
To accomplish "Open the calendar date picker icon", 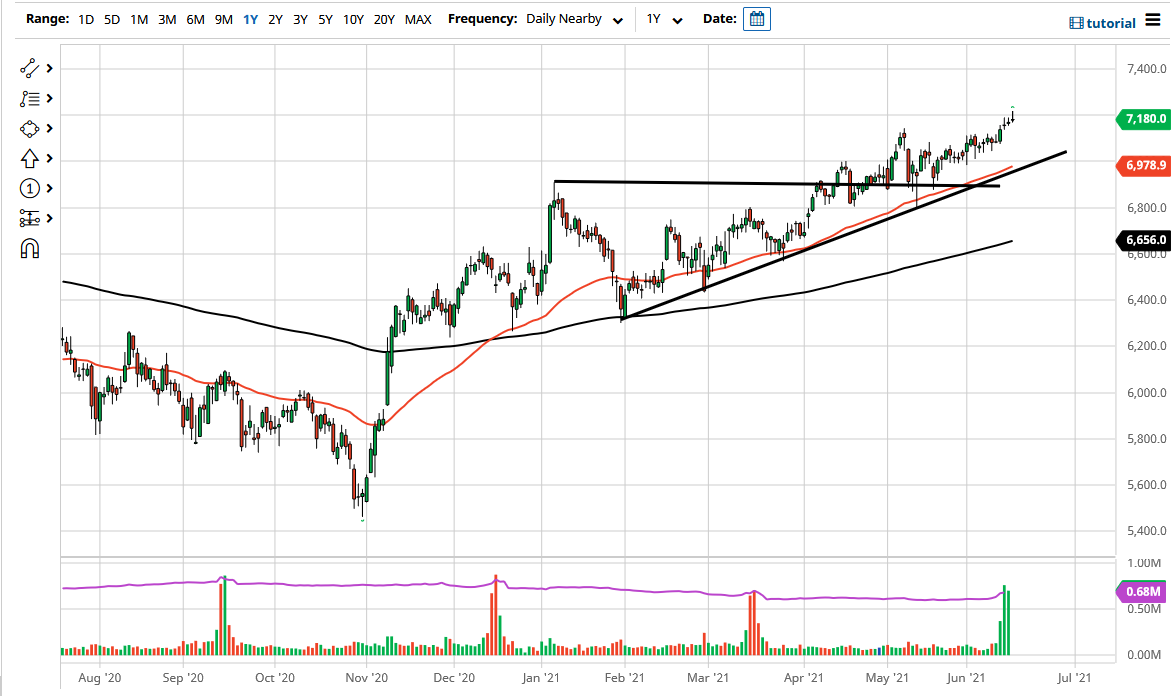I will pyautogui.click(x=757, y=18).
